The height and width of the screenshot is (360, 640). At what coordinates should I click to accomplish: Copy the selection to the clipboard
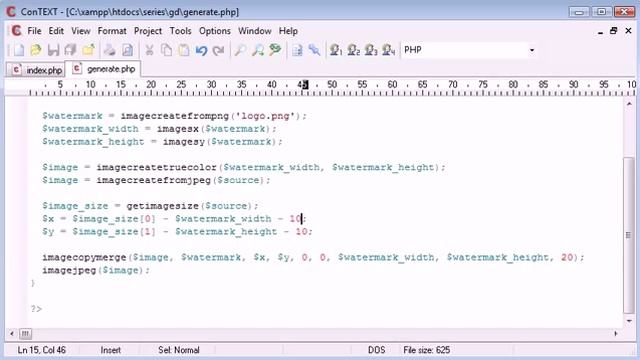point(166,50)
